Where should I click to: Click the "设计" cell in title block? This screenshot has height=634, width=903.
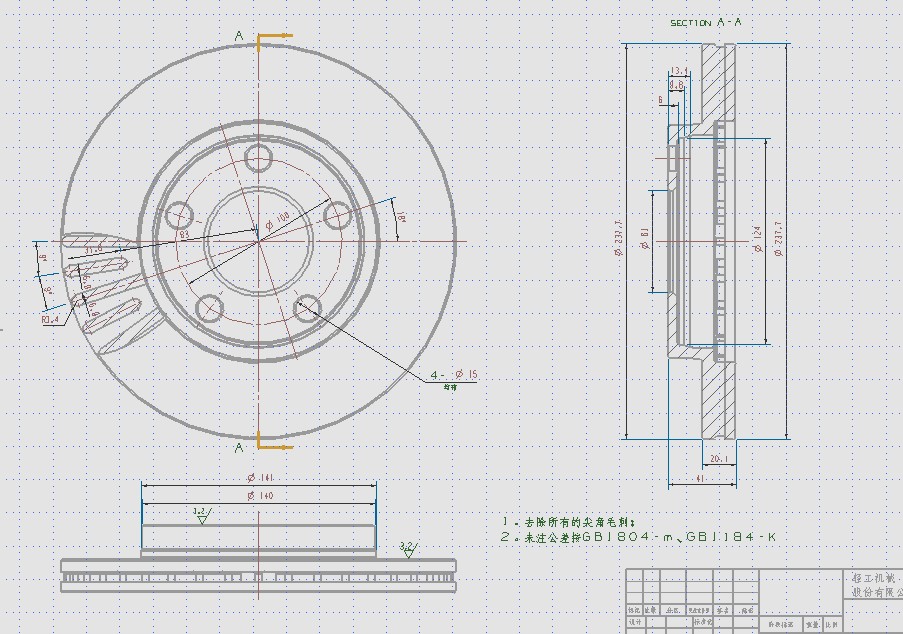pyautogui.click(x=635, y=622)
